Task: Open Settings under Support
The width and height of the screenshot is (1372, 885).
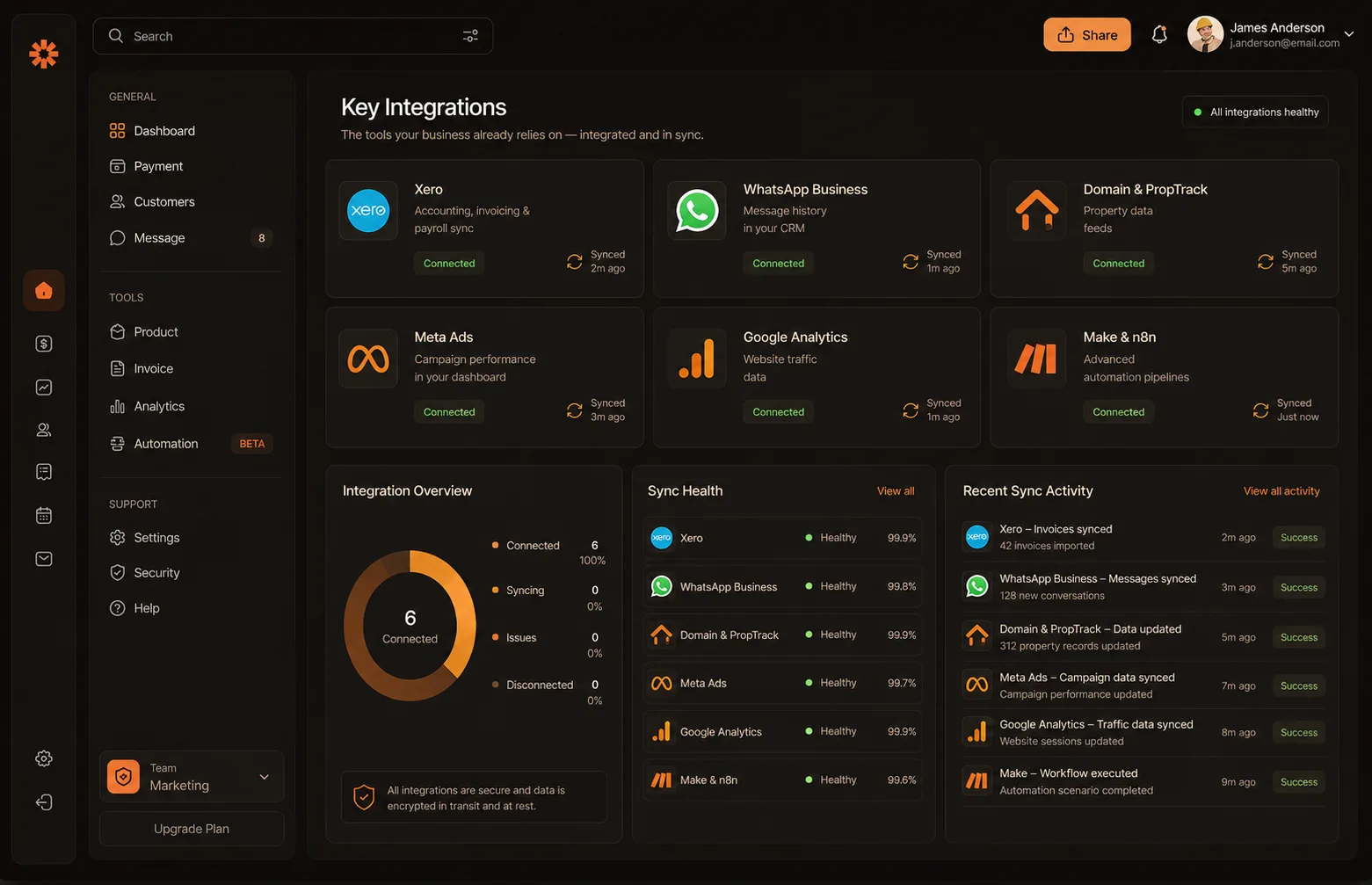Action: click(191, 538)
